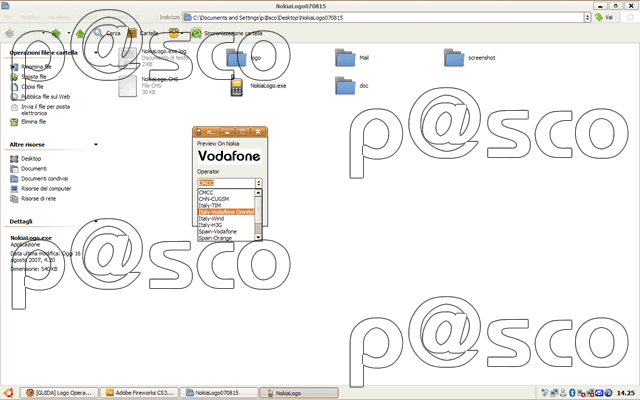The width and height of the screenshot is (640, 400).
Task: Go up one folder level with green up arrow
Action: coord(80,33)
